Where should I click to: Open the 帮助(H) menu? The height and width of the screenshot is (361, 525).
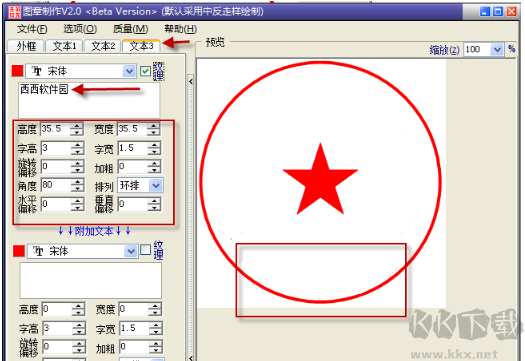point(180,29)
